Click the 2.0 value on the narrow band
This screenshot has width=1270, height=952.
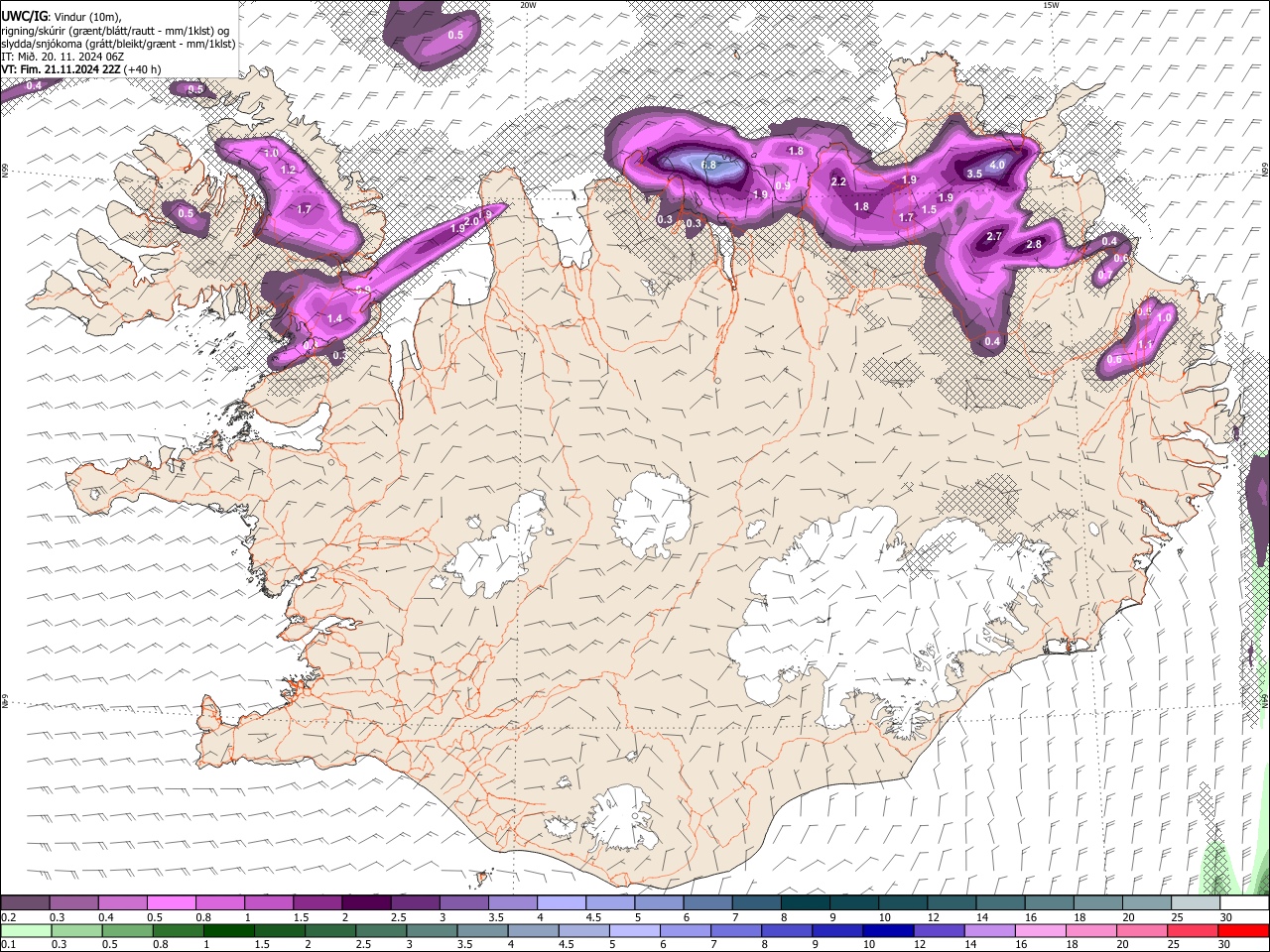(x=471, y=221)
